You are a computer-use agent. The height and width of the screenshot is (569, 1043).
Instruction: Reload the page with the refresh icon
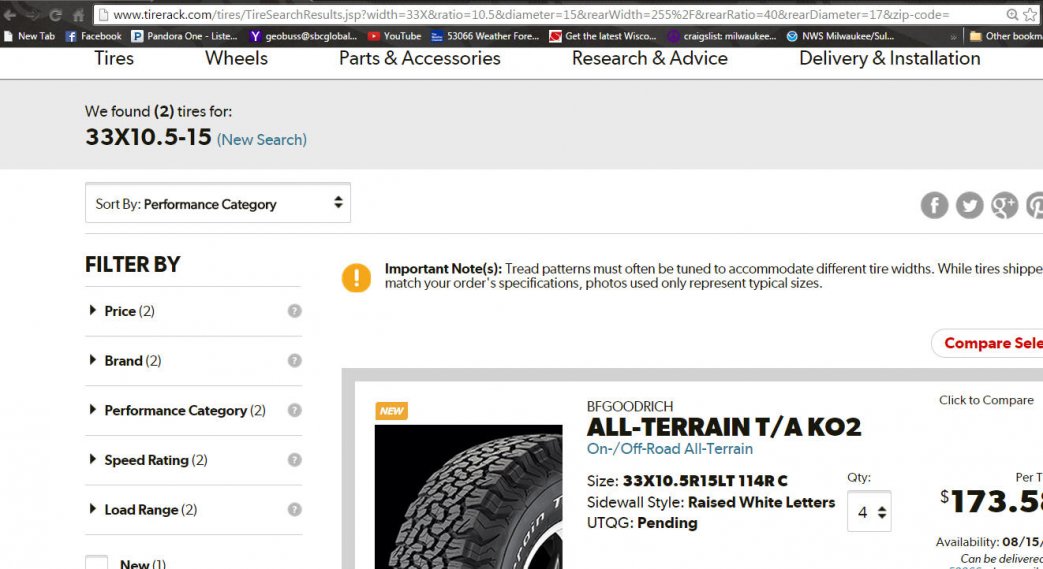click(x=56, y=15)
